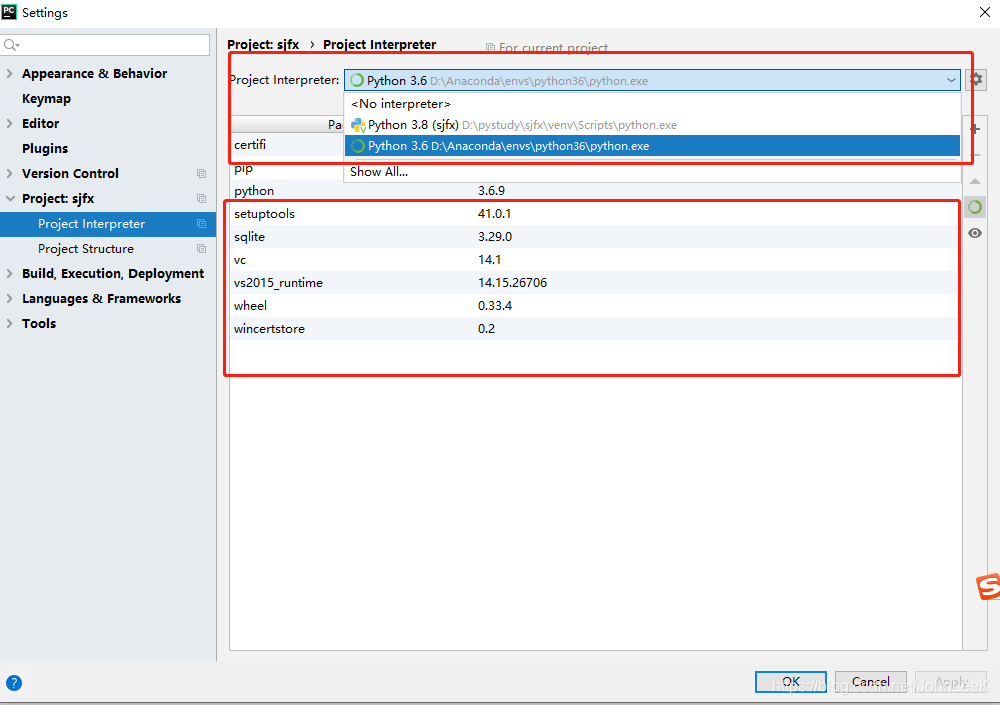Viewport: 1000px width, 705px height.
Task: Select the vc package row
Action: [x=595, y=260]
